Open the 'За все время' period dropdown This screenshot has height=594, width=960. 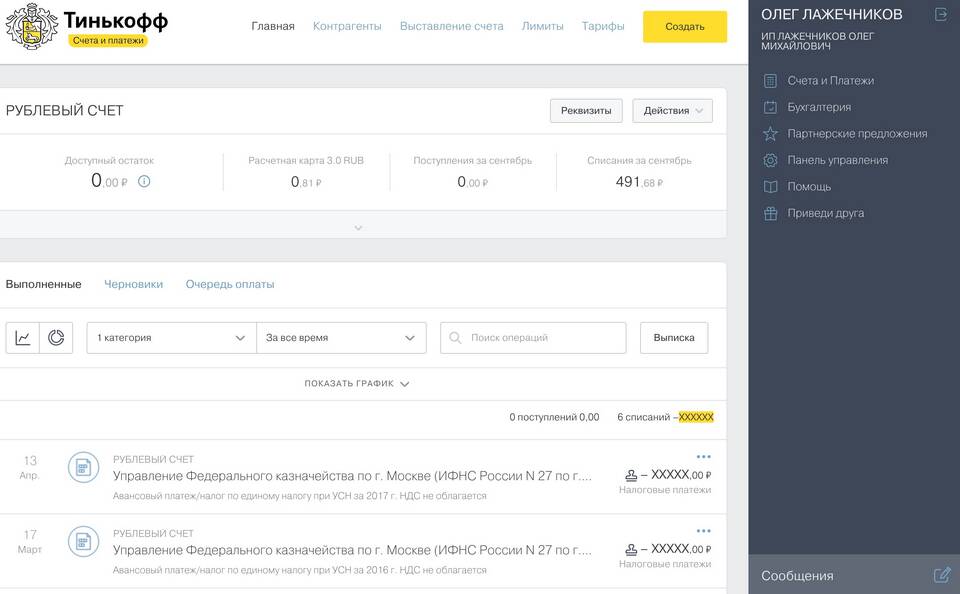point(341,338)
